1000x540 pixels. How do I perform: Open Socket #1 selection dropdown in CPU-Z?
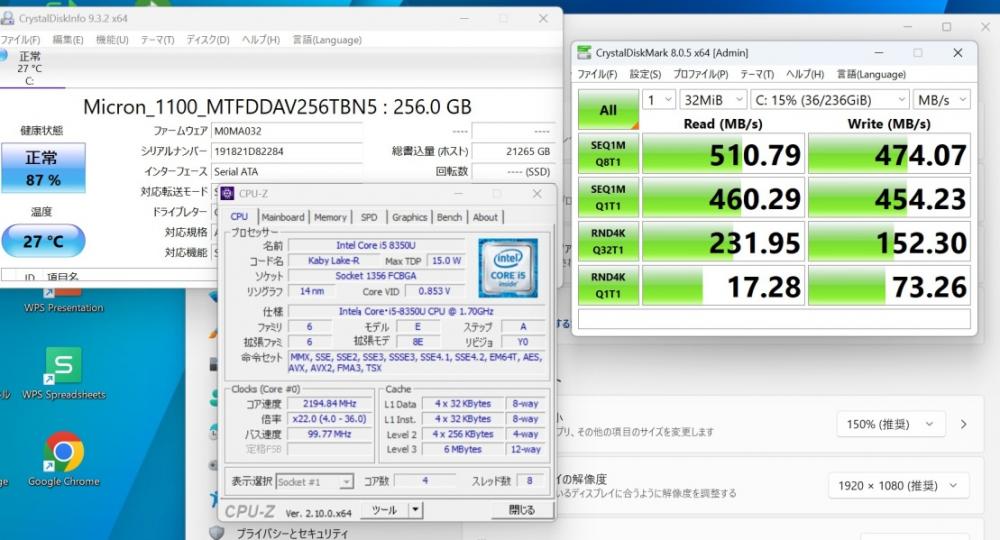click(x=314, y=482)
